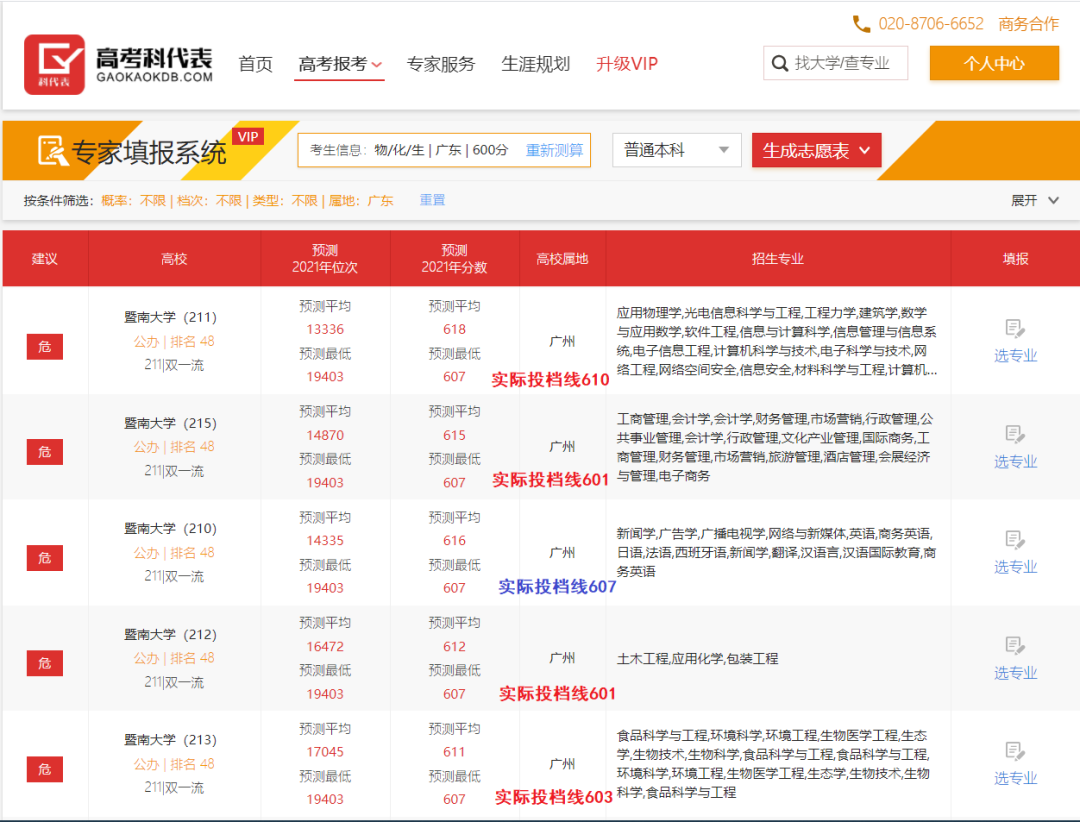Image resolution: width=1080 pixels, height=822 pixels.
Task: Click 暨南大学 (213) school name
Action: click(x=170, y=740)
